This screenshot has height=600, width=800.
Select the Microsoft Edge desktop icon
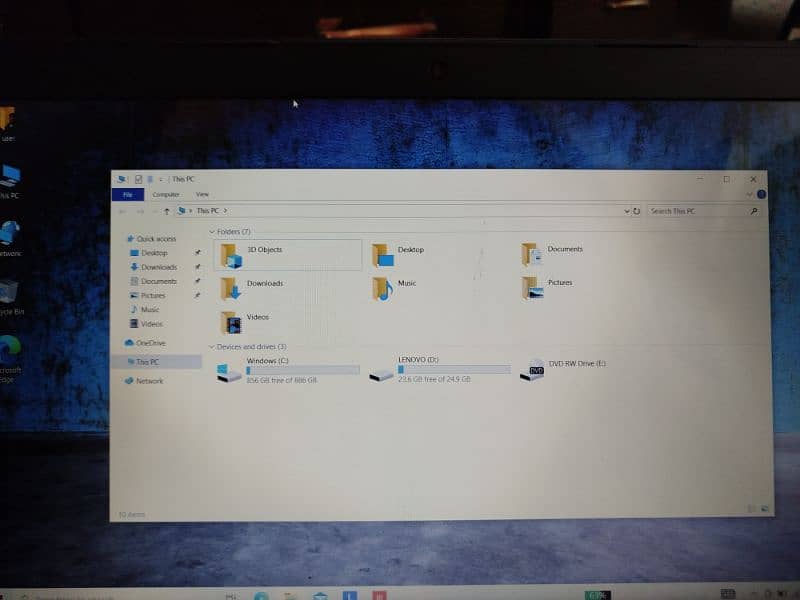pos(10,358)
